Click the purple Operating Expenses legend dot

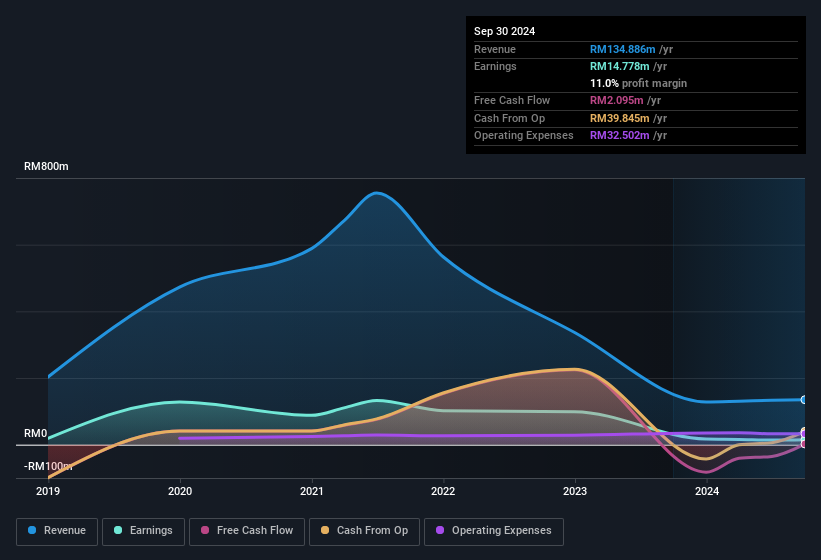coord(440,530)
